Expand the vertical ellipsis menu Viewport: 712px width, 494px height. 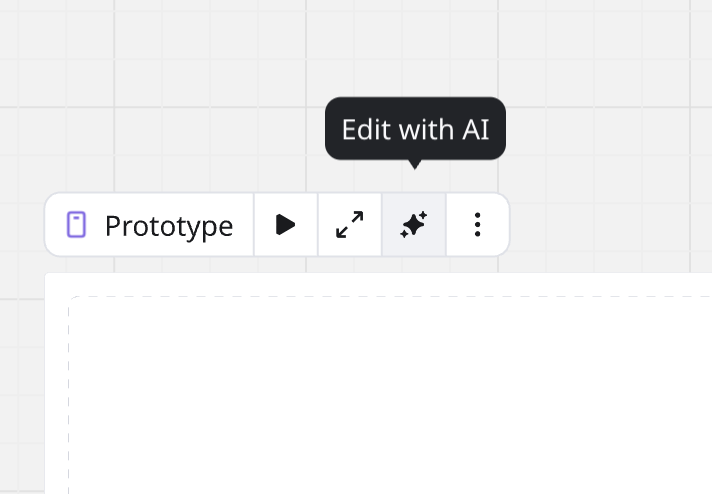pyautogui.click(x=478, y=225)
